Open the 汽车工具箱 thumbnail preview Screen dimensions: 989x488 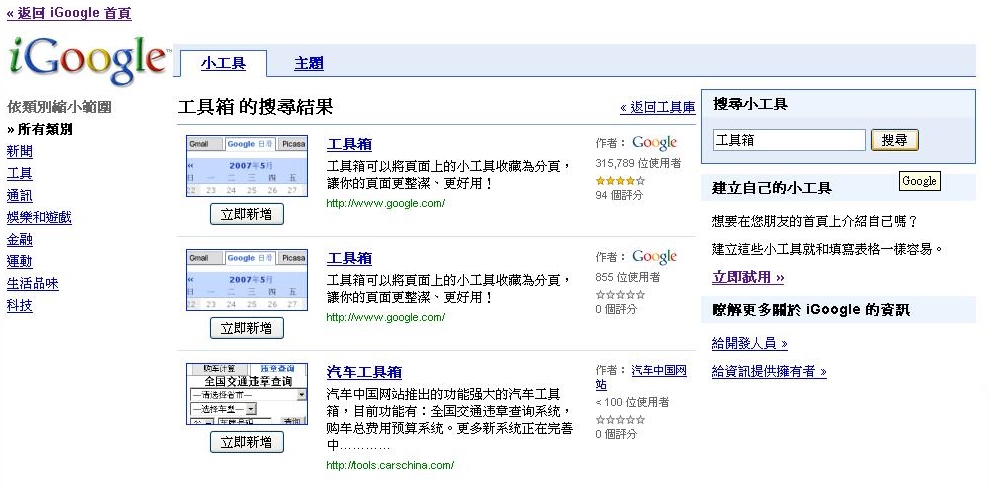(x=247, y=393)
